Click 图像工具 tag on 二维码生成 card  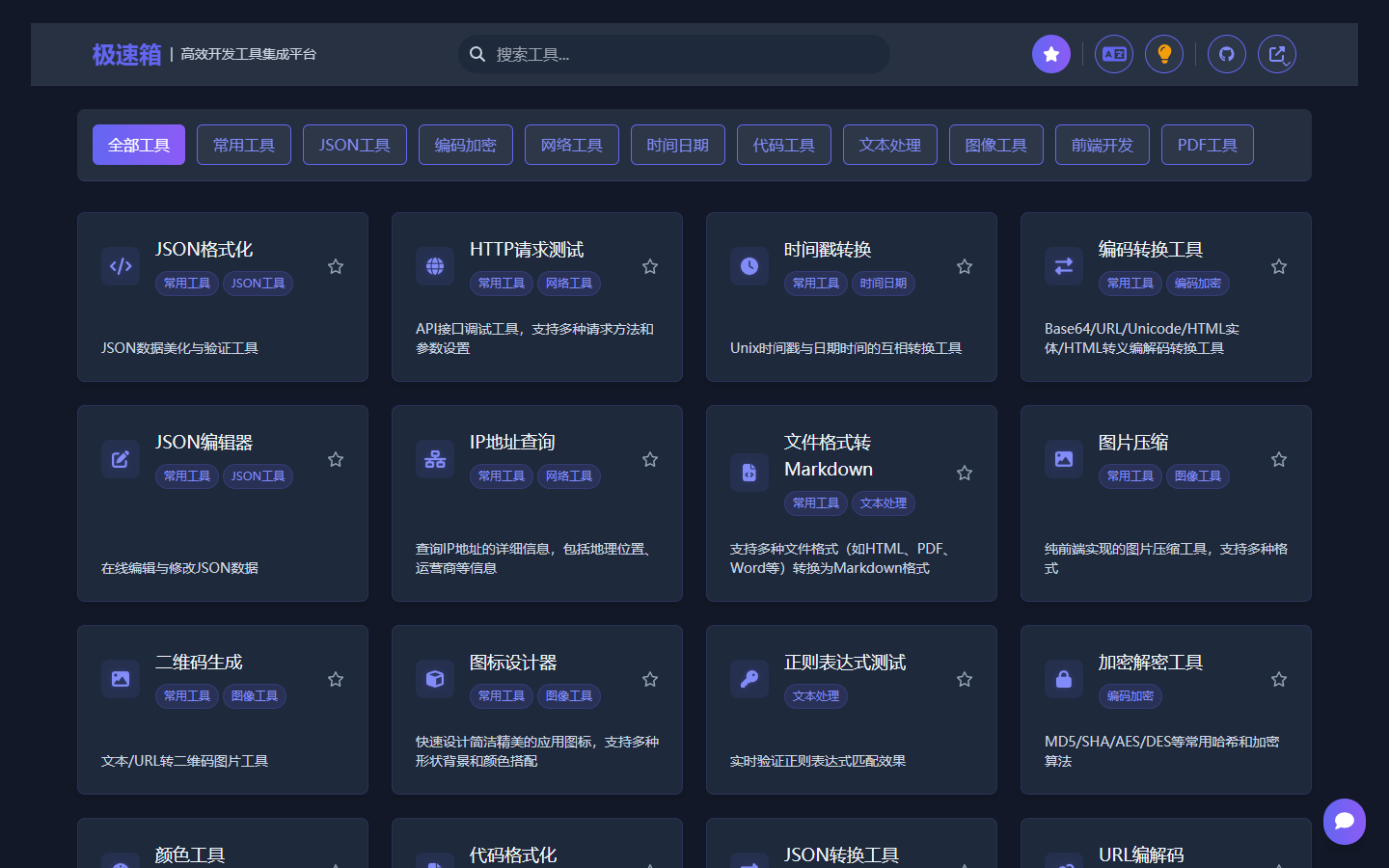point(255,696)
